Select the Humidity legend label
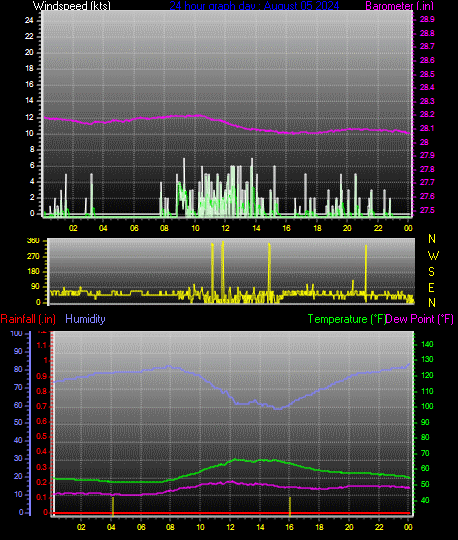This screenshot has width=458, height=540. (85, 319)
